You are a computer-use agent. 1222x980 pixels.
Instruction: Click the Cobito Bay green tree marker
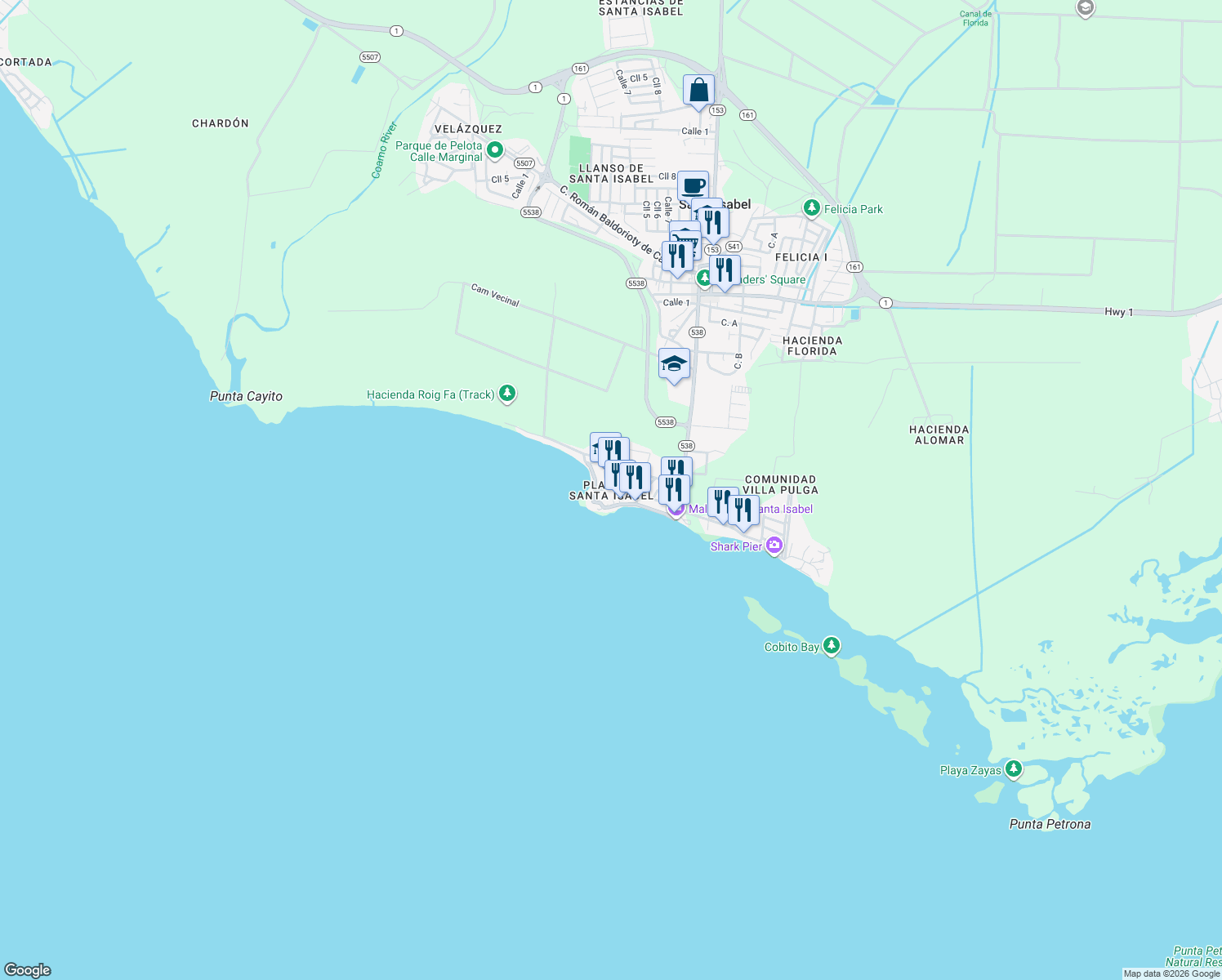coord(832,646)
